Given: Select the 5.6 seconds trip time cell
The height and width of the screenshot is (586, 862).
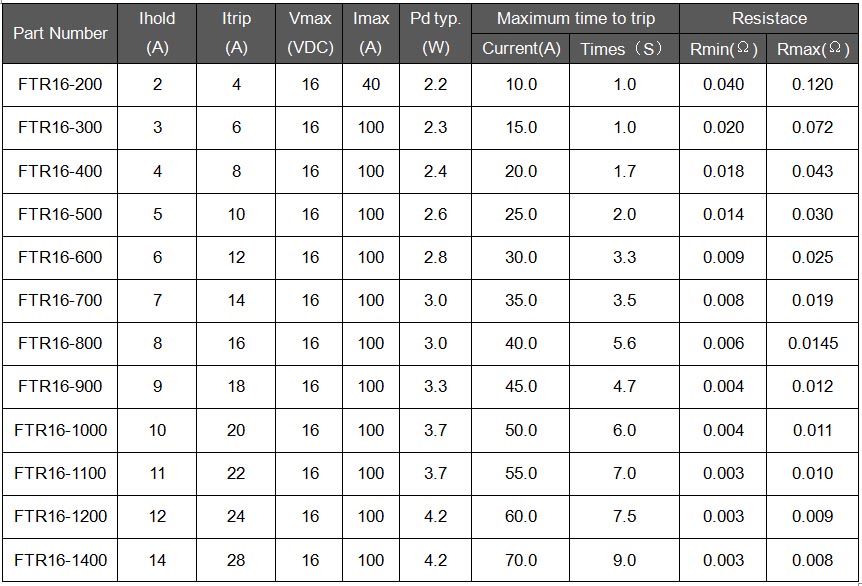Looking at the screenshot, I should coord(625,343).
